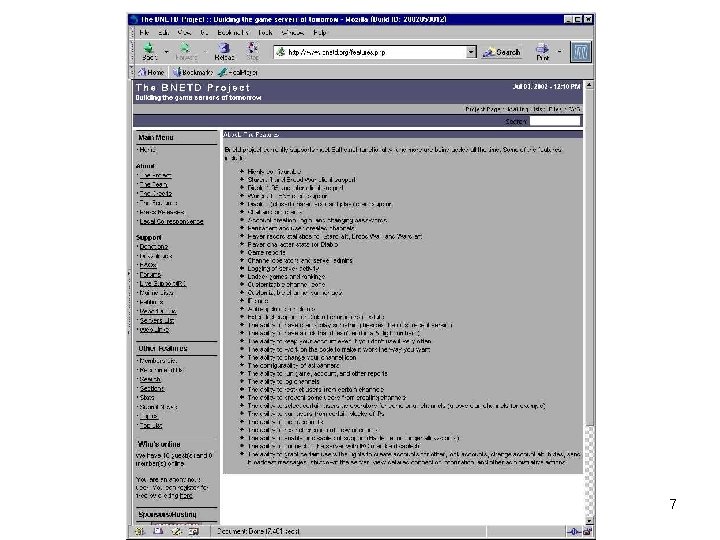
Task: Print the page using Print icon
Action: 543,51
